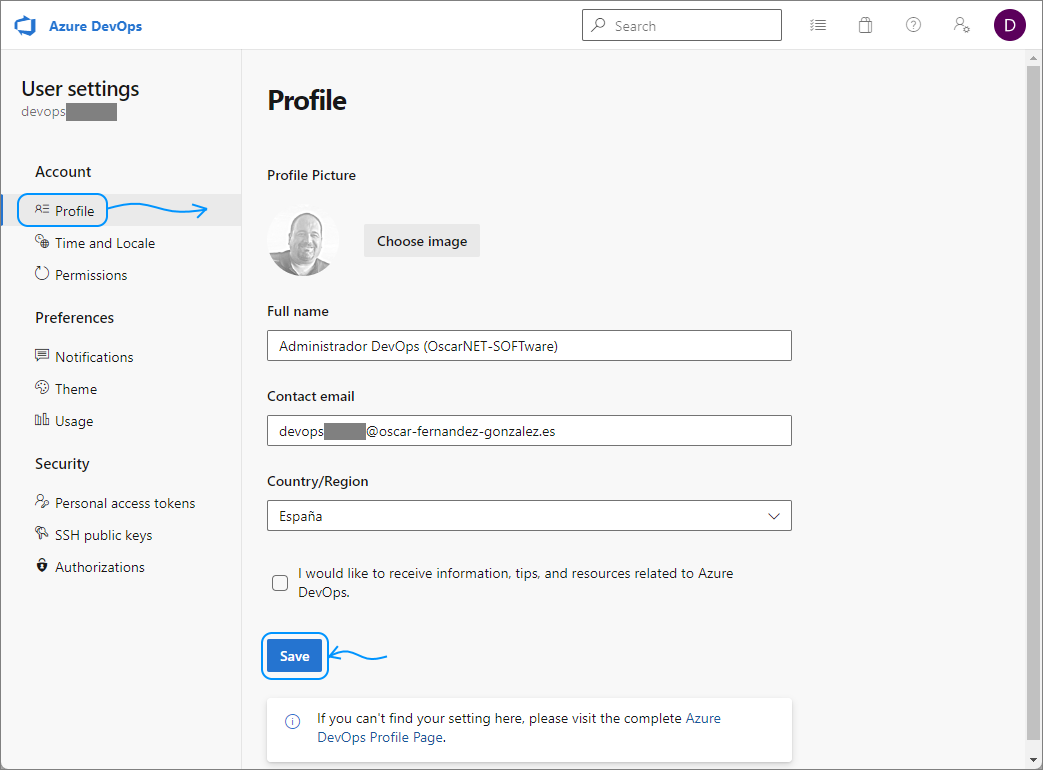1043x770 pixels.
Task: Click the Country/Region label
Action: (x=318, y=481)
